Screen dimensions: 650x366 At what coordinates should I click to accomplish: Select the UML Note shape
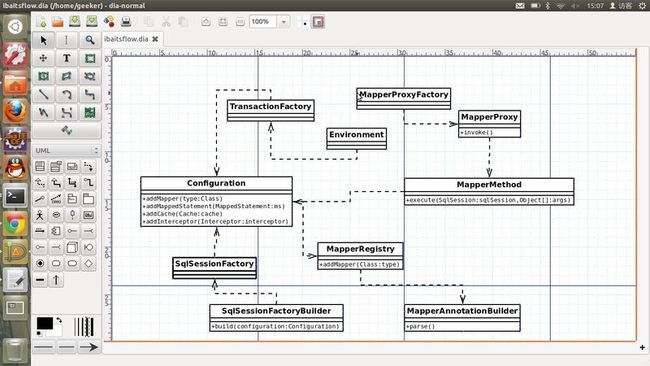72,167
